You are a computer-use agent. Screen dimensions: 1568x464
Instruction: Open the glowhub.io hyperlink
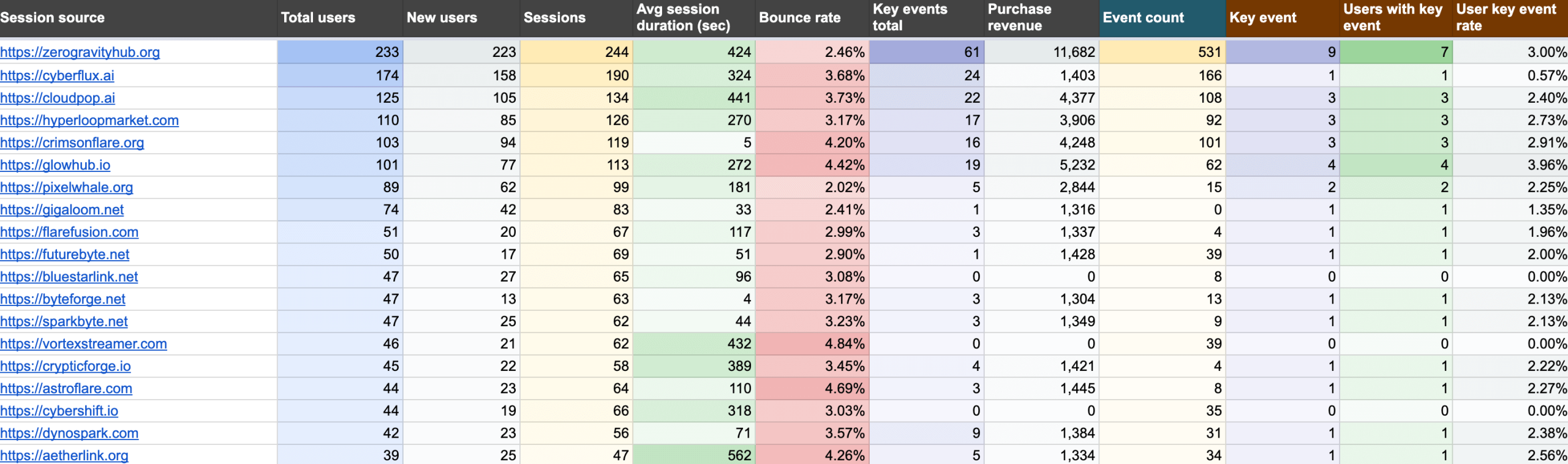point(55,165)
